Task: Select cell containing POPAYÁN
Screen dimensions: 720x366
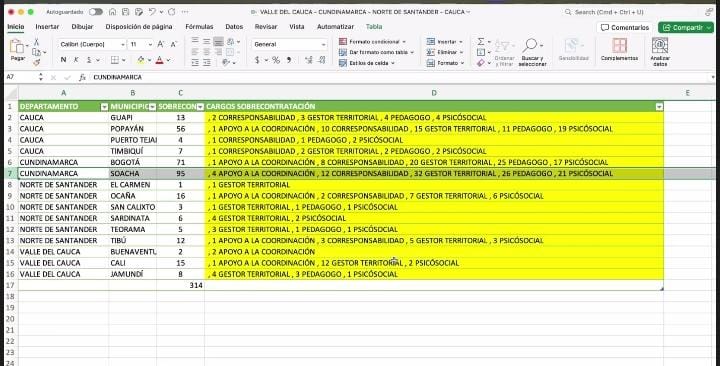Action: pos(133,129)
